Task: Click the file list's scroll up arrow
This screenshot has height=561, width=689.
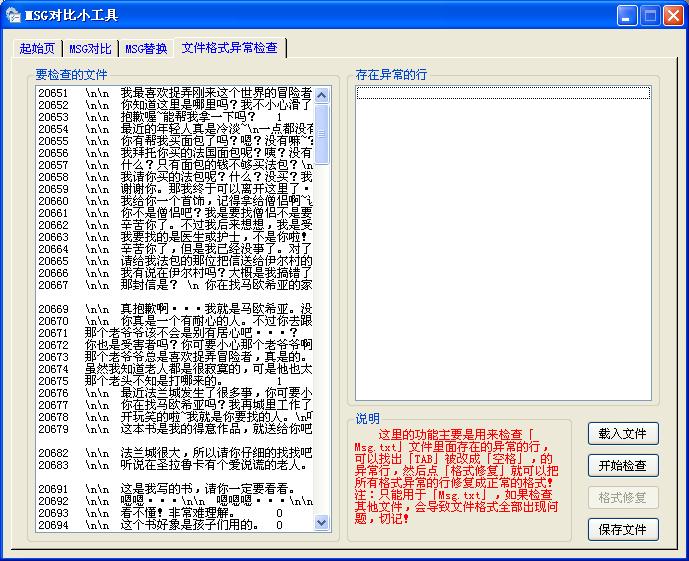Action: coord(322,96)
